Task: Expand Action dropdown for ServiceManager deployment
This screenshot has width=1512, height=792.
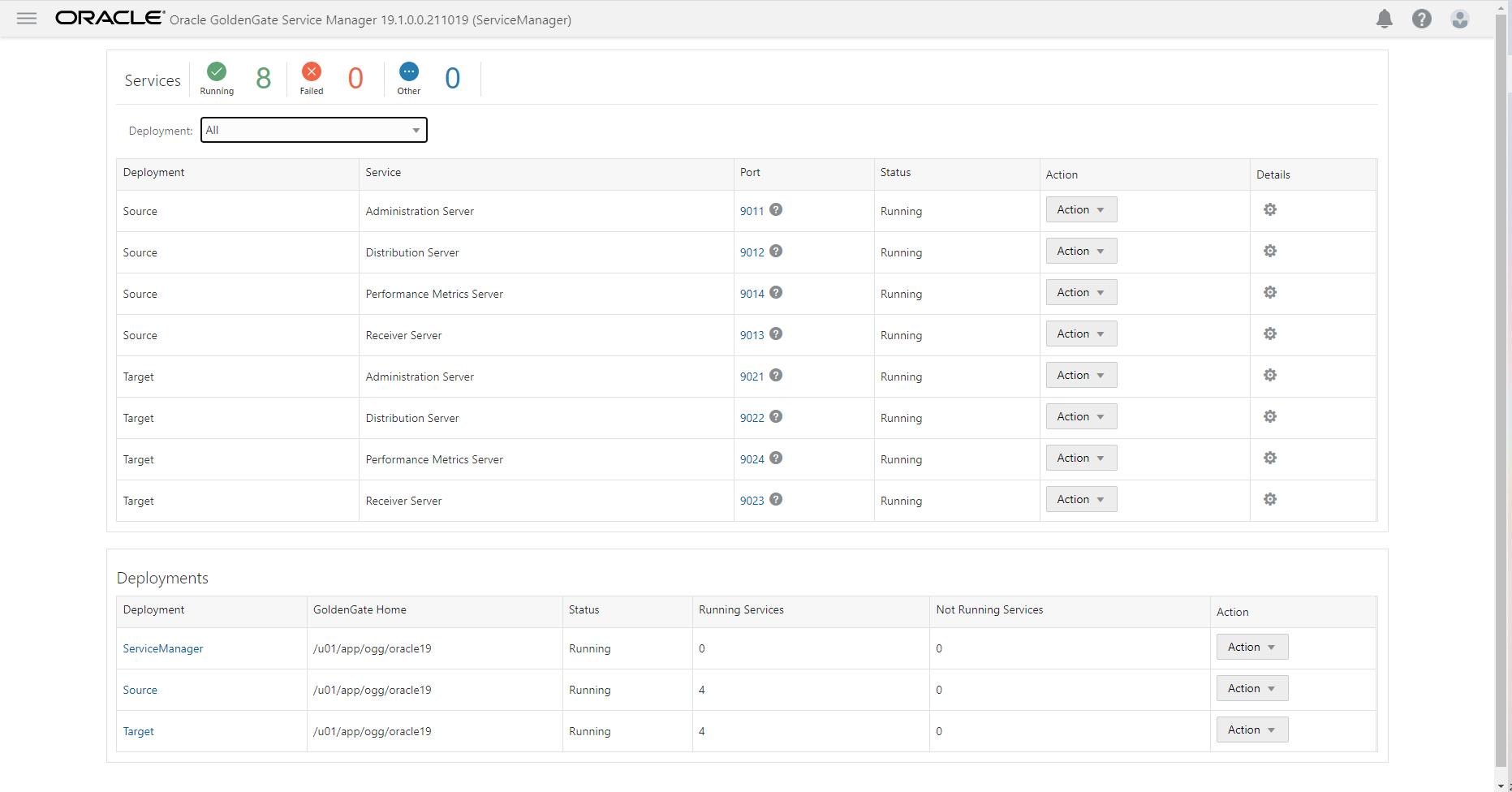Action: click(1251, 648)
